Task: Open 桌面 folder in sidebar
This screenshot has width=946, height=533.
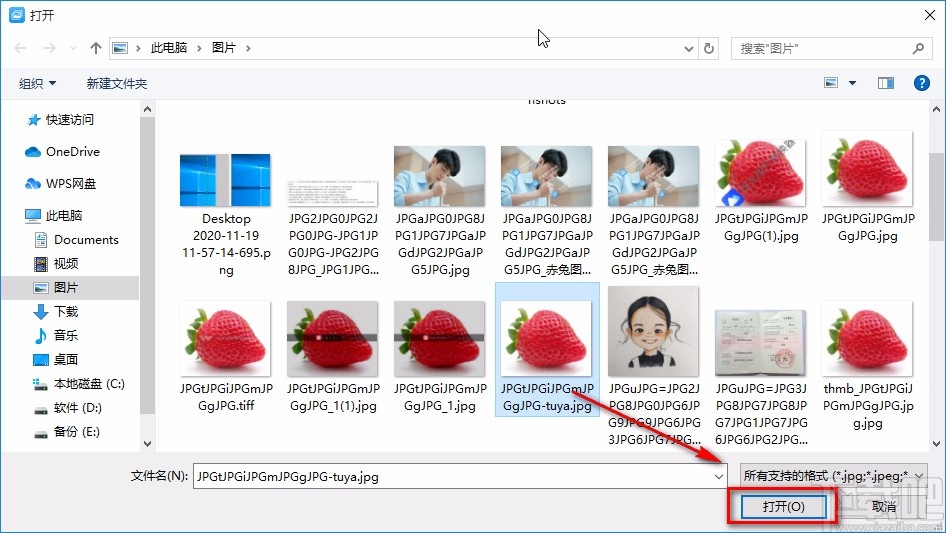Action: (x=56, y=360)
